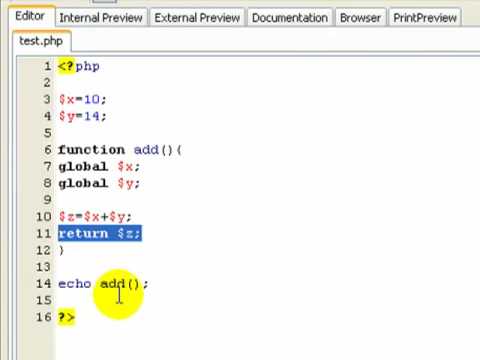Screen dimensions: 480x360
Task: Select the Documentation tab
Action: click(x=290, y=18)
